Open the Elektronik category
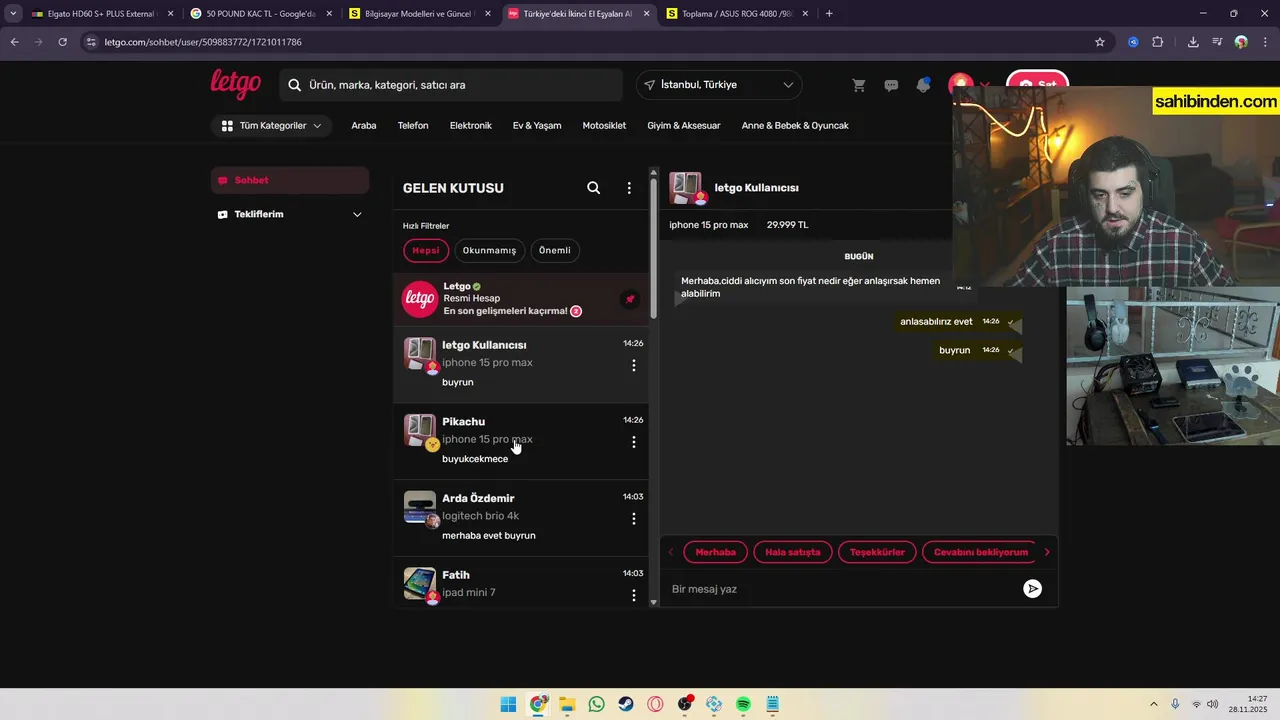This screenshot has width=1280, height=720. click(x=471, y=126)
